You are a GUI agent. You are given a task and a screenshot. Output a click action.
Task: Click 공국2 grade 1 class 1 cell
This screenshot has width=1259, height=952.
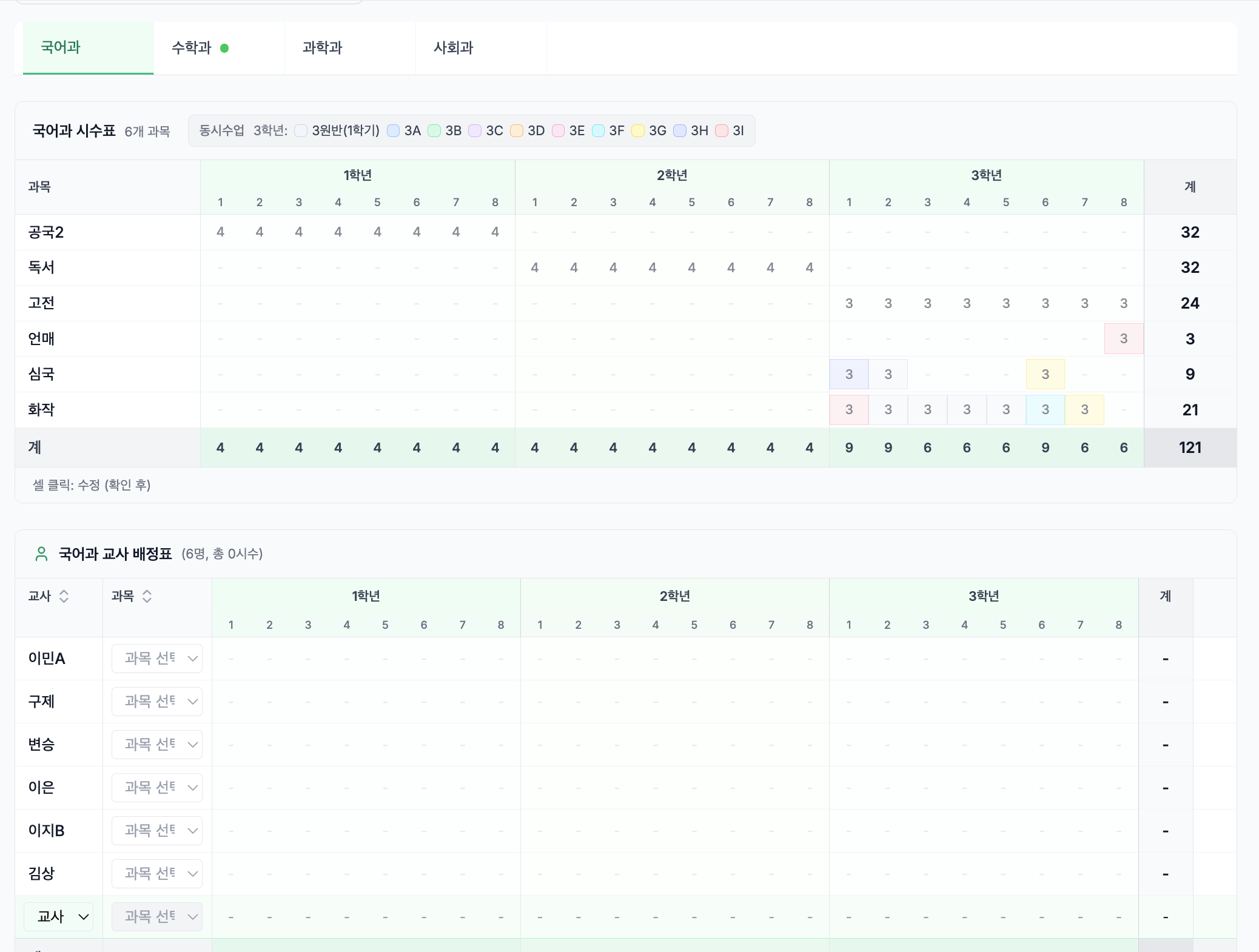220,232
